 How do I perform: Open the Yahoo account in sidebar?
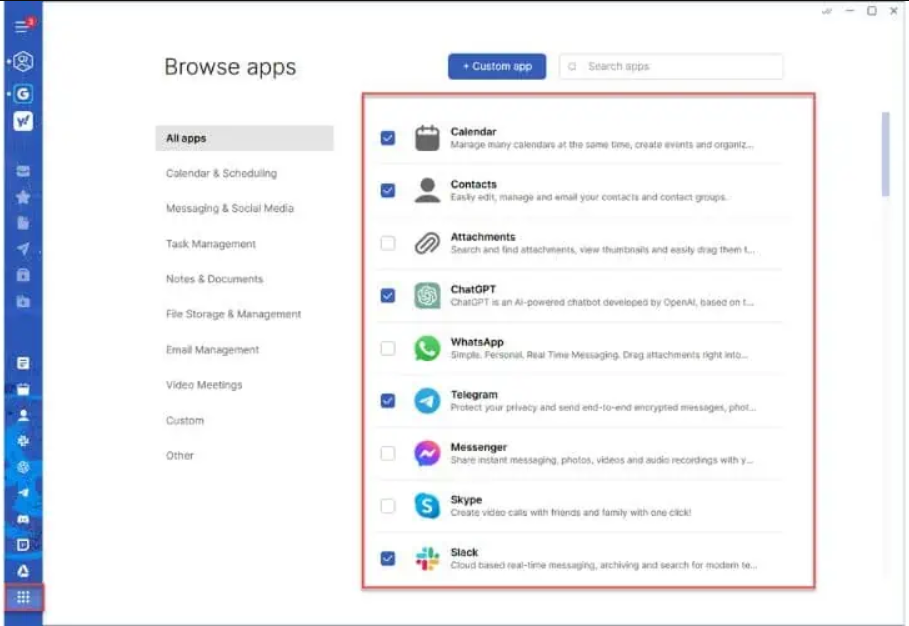coord(23,121)
